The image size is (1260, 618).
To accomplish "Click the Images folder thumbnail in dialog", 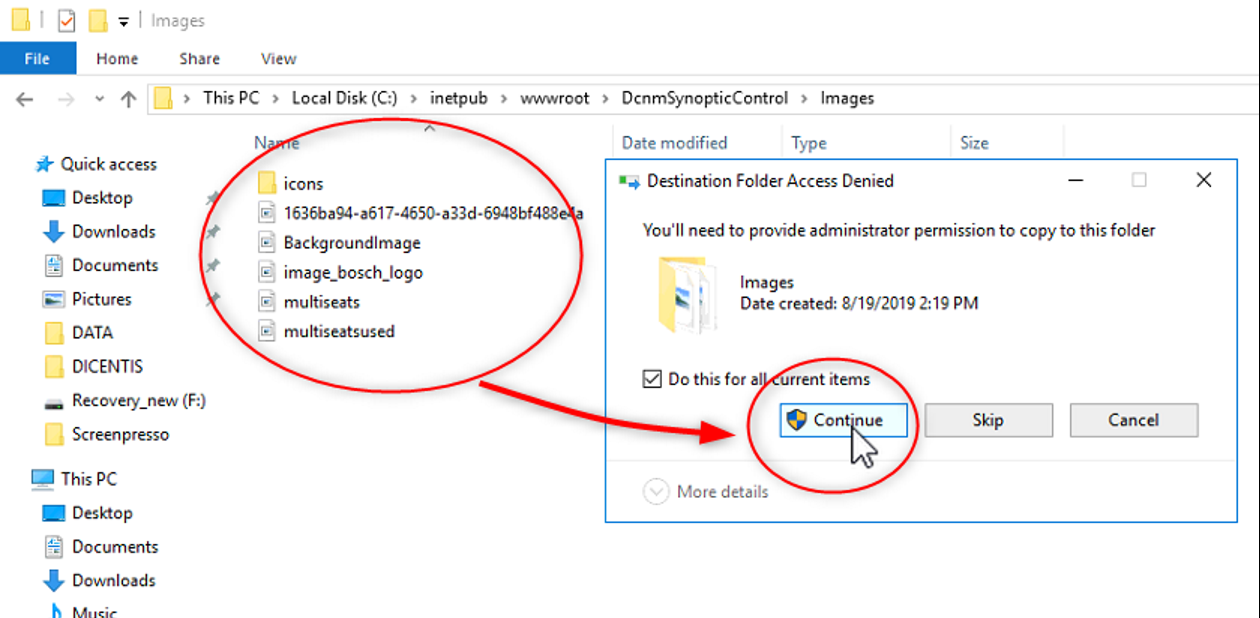I will click(x=685, y=293).
